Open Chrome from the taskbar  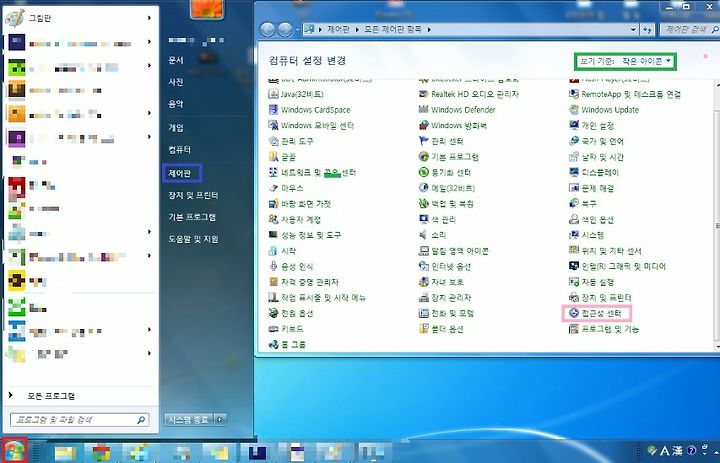pos(101,452)
